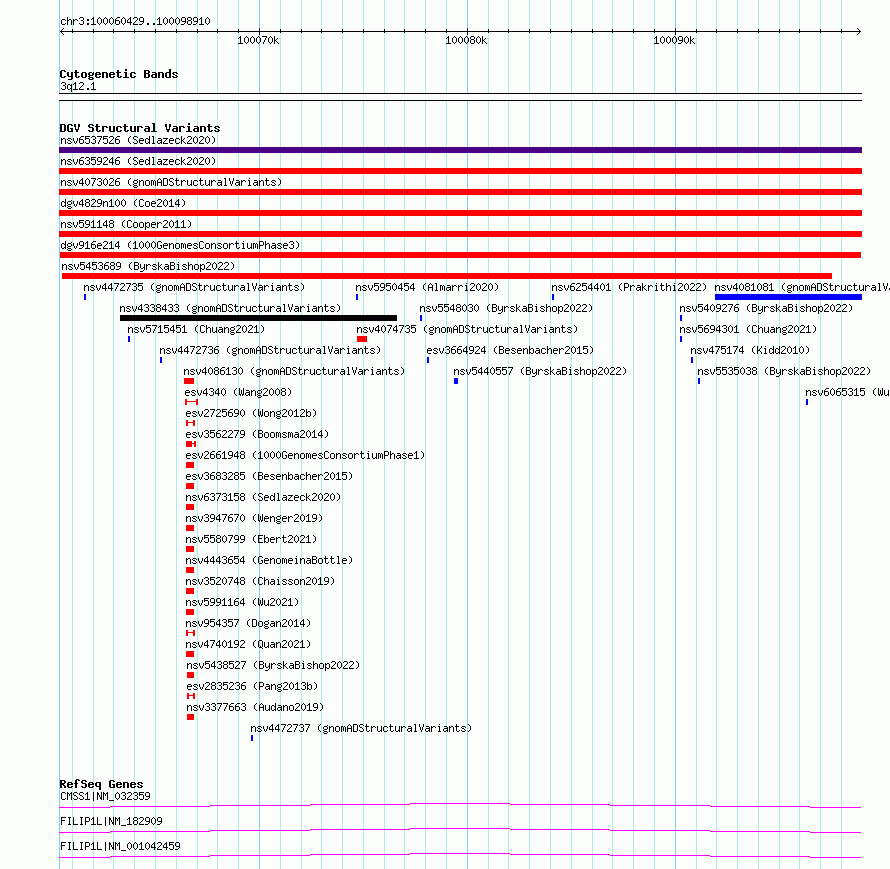890x869 pixels.
Task: Open the nsv6065315 variant label
Action: click(847, 392)
